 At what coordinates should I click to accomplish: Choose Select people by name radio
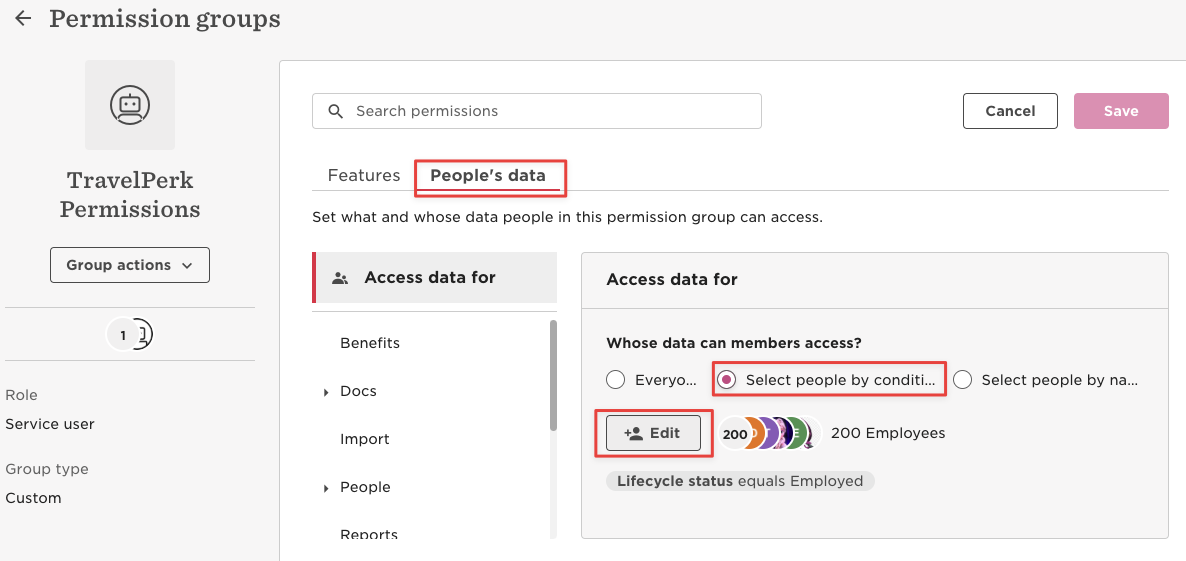pyautogui.click(x=962, y=380)
